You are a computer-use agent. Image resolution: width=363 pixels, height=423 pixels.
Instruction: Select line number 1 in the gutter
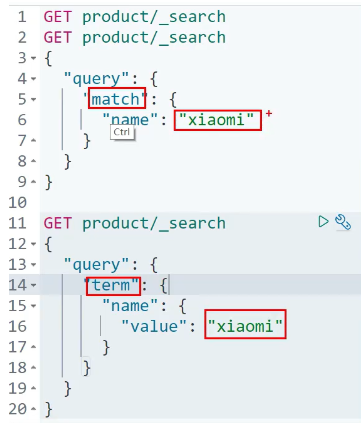pyautogui.click(x=22, y=17)
